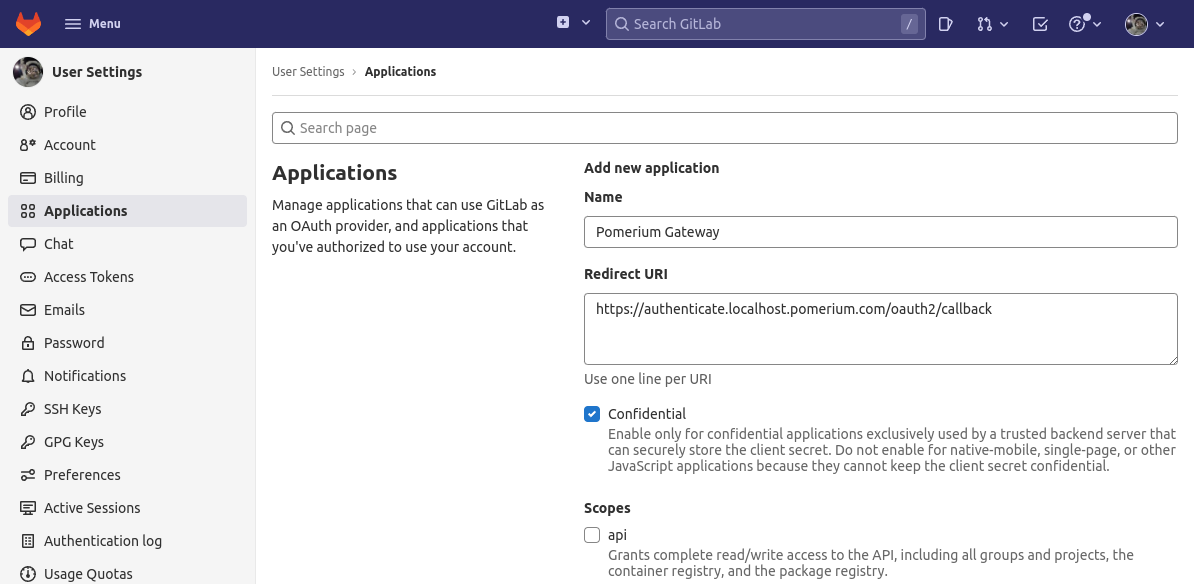1194x584 pixels.
Task: Expand the help menu chevron
Action: [1097, 23]
